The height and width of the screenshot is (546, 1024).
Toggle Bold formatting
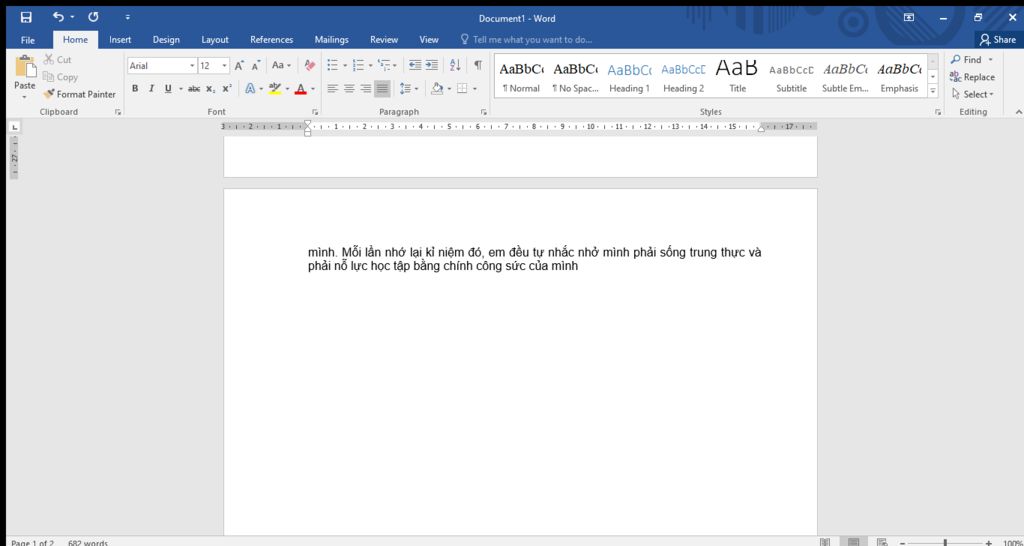click(x=135, y=89)
